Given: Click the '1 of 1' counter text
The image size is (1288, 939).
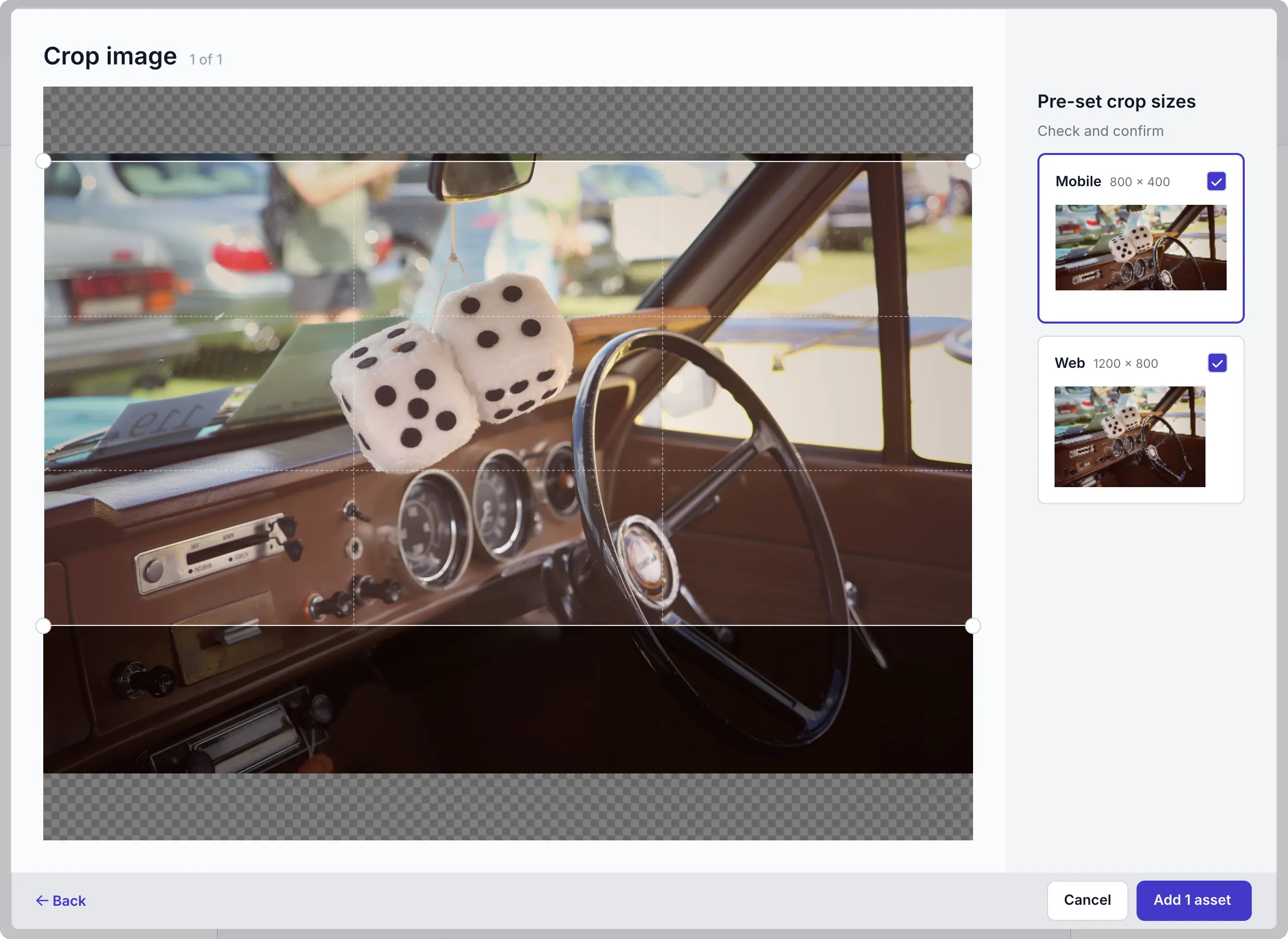Looking at the screenshot, I should (x=206, y=59).
